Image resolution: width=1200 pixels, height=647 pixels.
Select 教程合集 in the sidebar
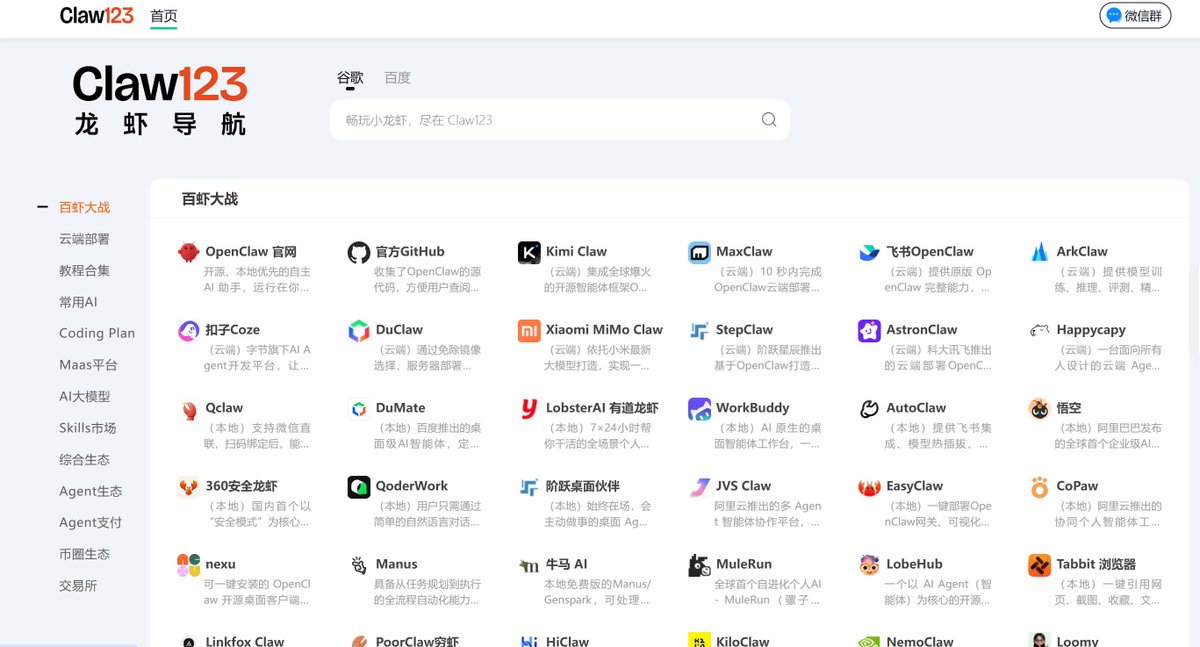[x=84, y=270]
